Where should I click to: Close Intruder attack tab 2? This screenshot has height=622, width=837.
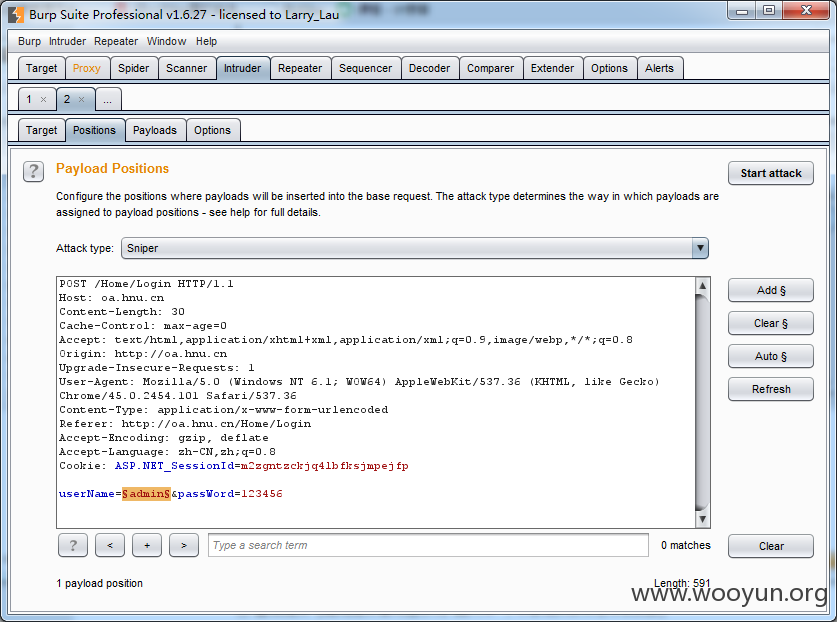click(82, 99)
